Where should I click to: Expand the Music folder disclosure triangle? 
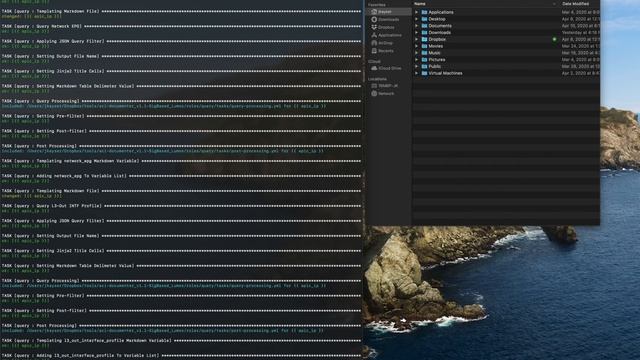(417, 53)
